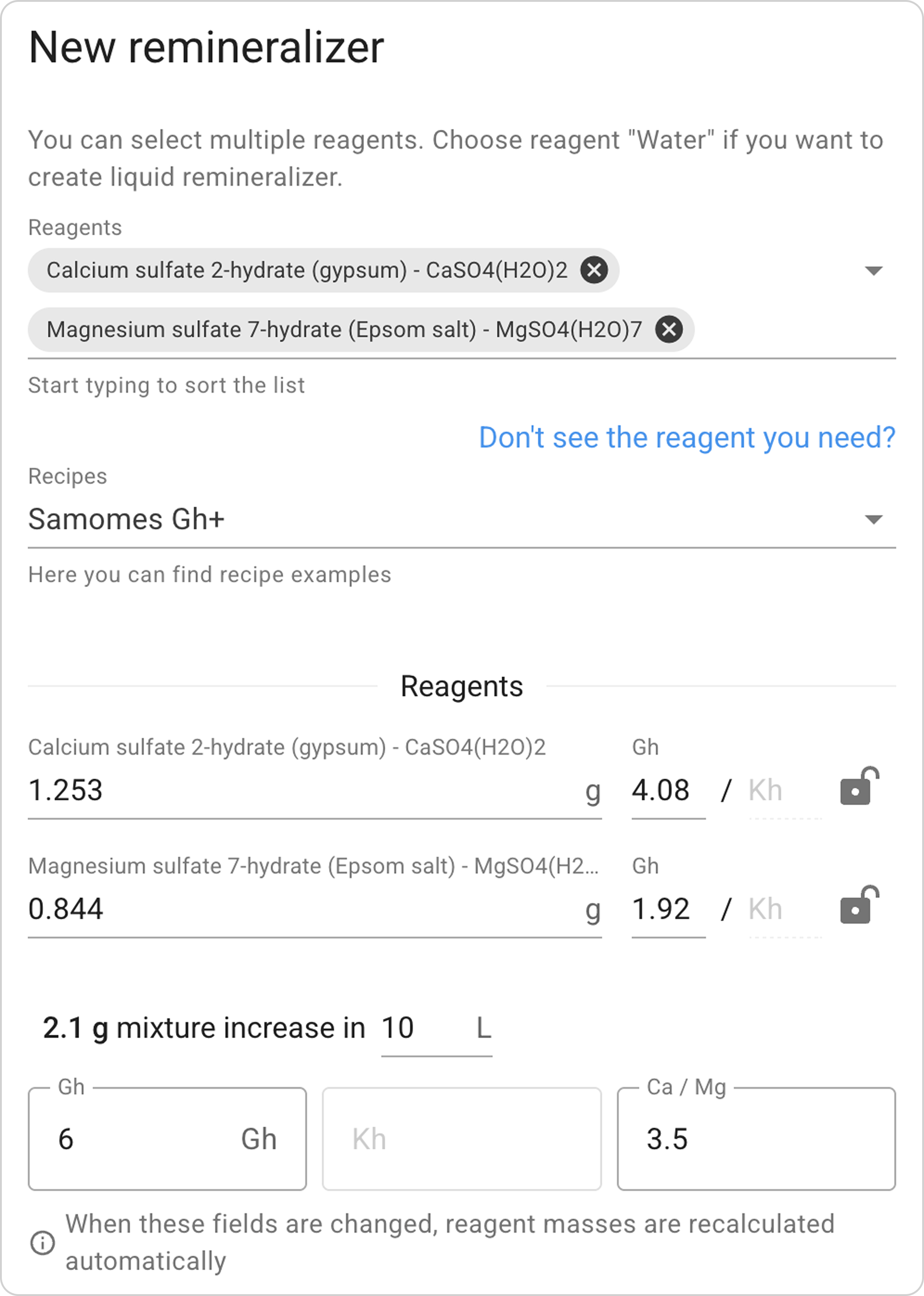Remove the Magnesium sulfate Epsom salt chip
Viewport: 924px width, 1296px height.
[x=669, y=330]
